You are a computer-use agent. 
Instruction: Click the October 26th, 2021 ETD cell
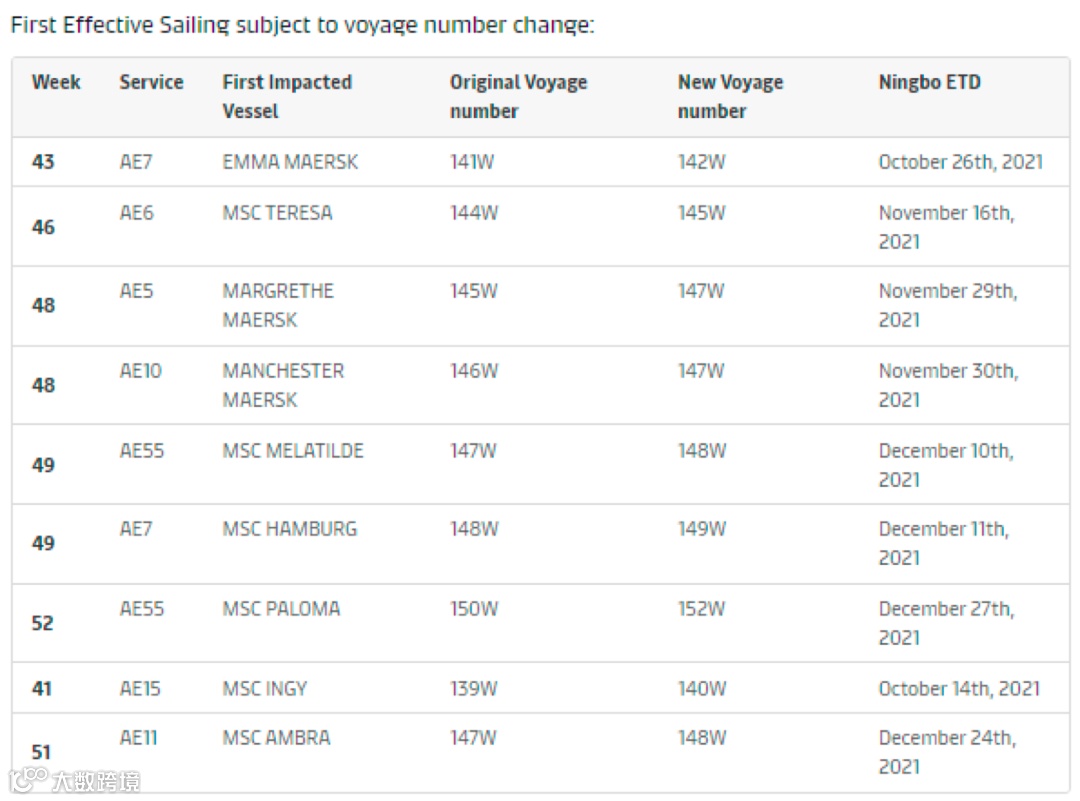(960, 161)
